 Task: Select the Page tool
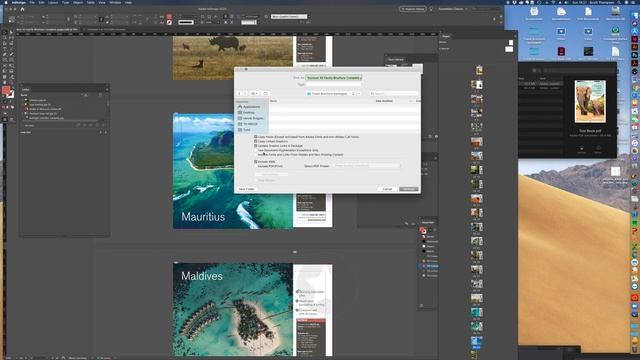coord(5,38)
